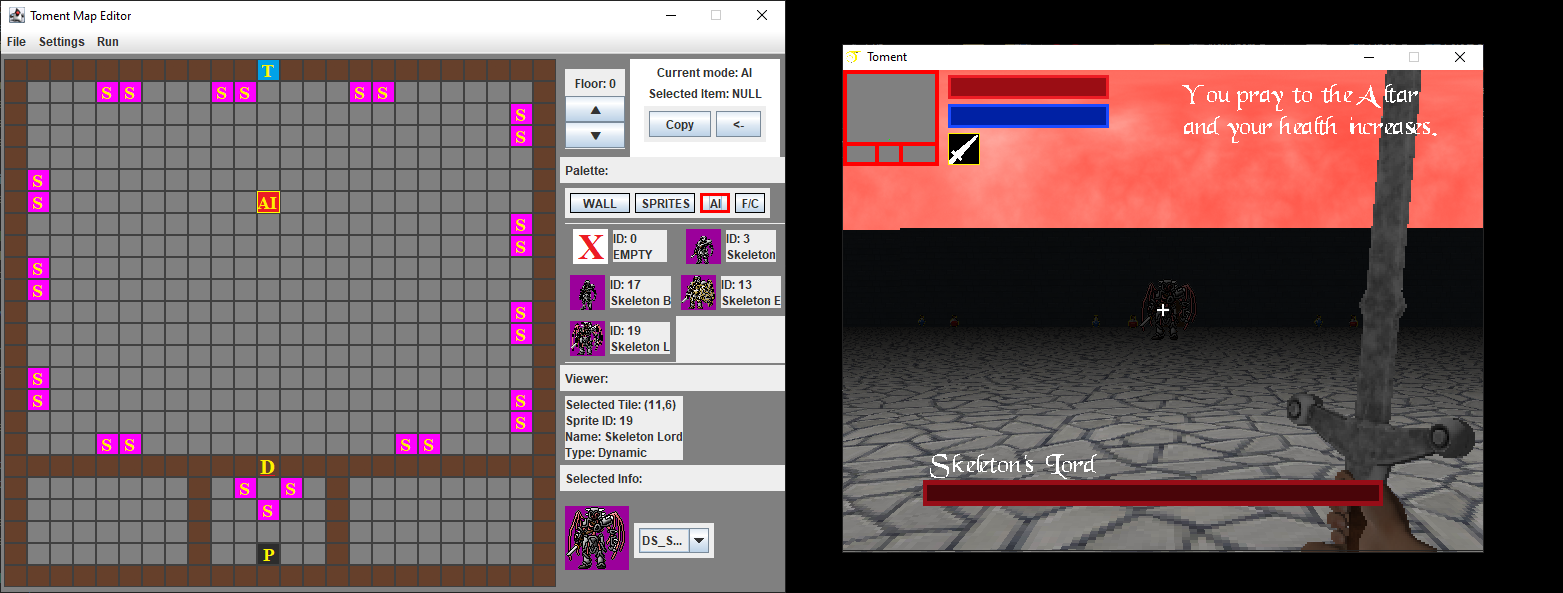Close the Toment Map Editor window
This screenshot has height=593, width=1563.
(x=762, y=15)
